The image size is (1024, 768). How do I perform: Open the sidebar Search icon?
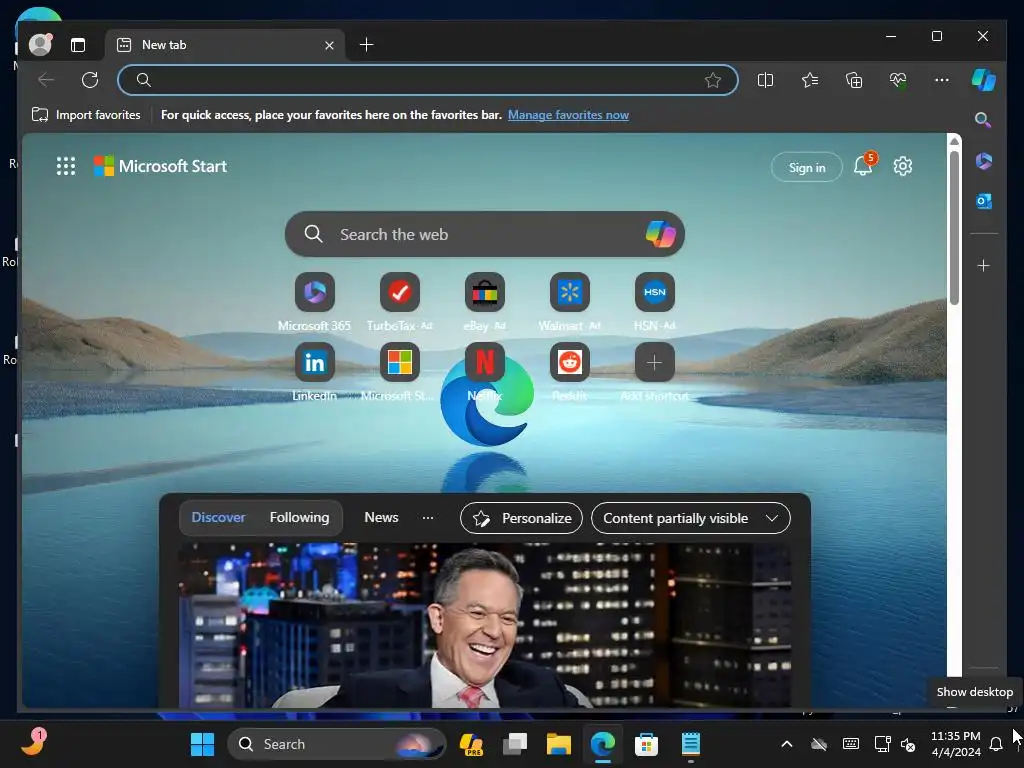983,120
